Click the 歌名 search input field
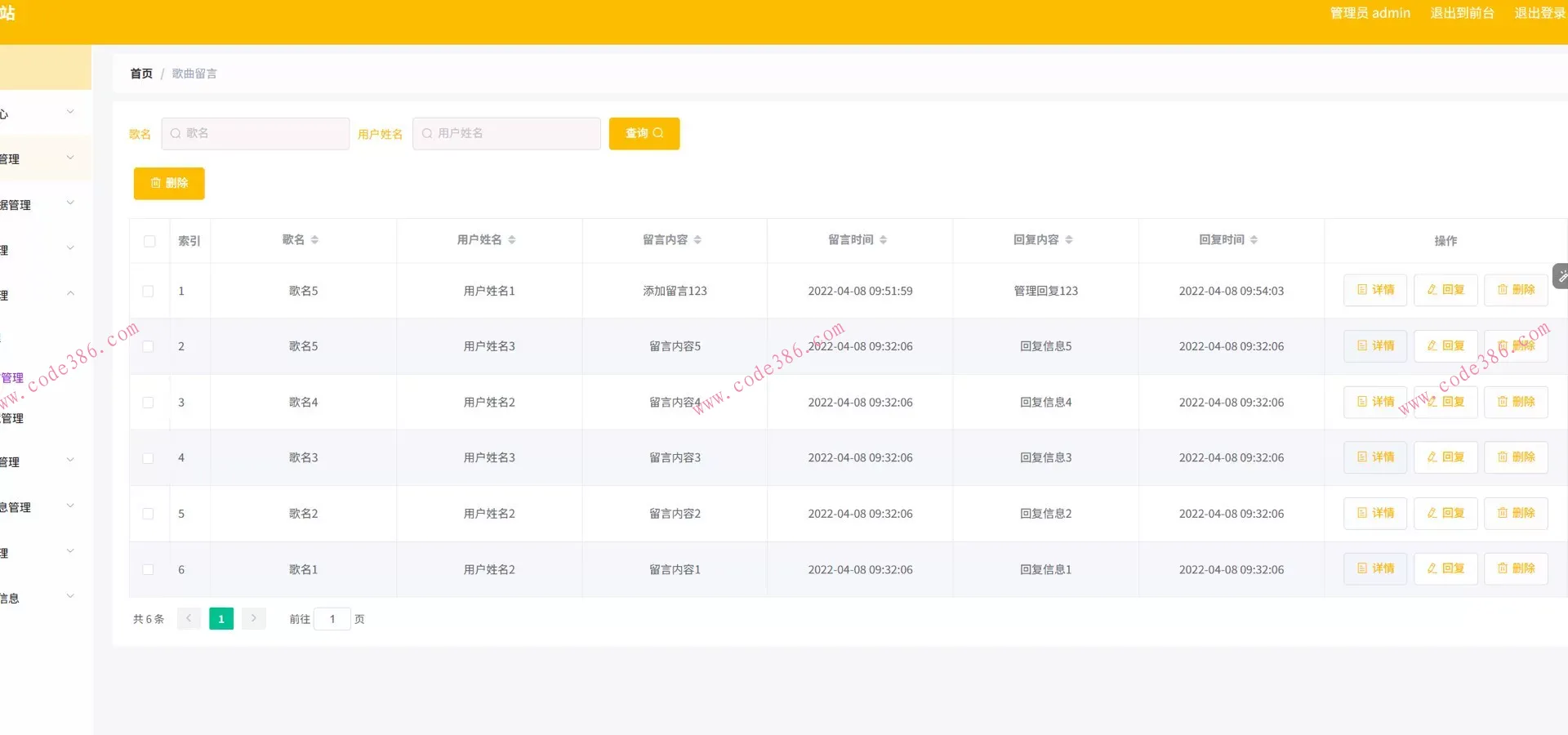The image size is (1568, 735). point(256,134)
